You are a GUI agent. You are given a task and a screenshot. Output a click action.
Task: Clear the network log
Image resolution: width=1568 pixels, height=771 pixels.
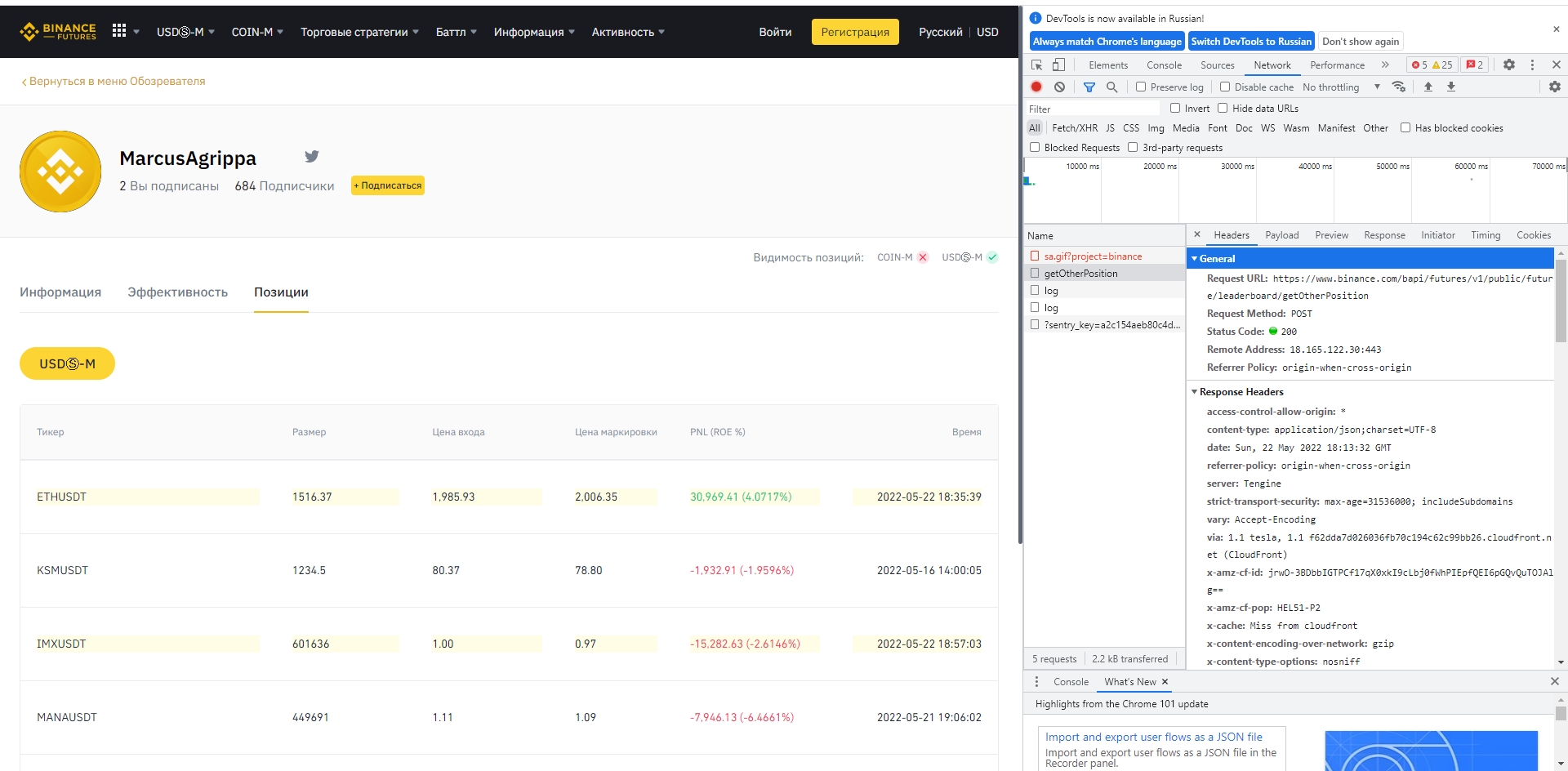(x=1059, y=87)
